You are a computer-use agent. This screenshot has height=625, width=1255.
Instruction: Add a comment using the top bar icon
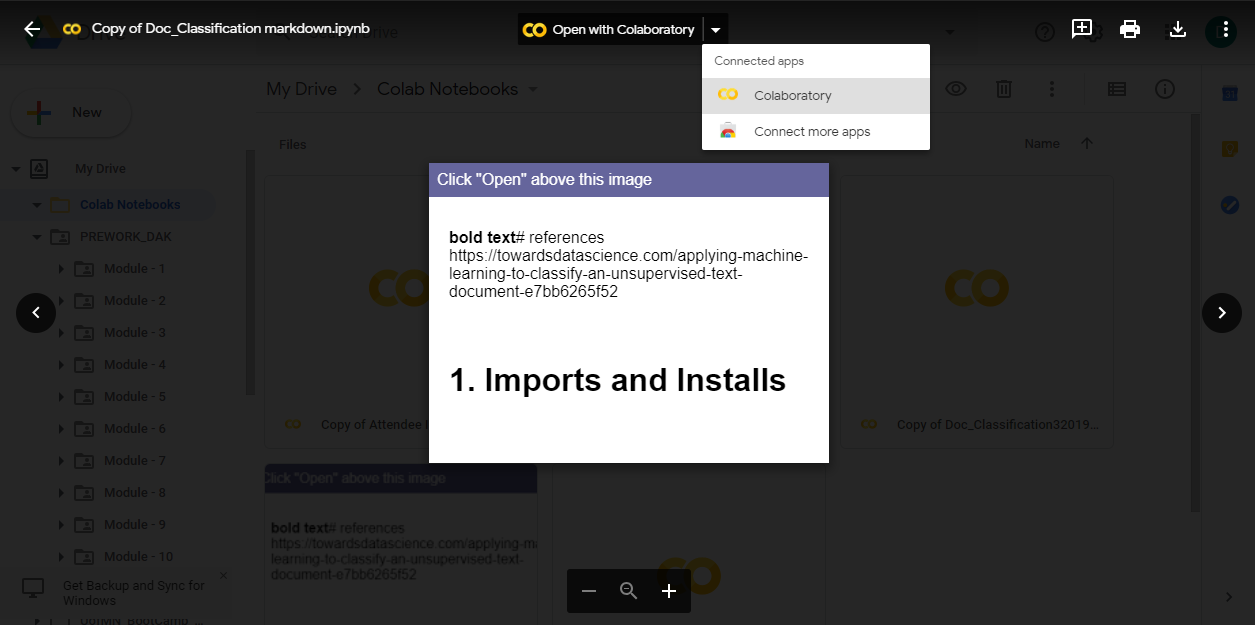click(x=1082, y=29)
